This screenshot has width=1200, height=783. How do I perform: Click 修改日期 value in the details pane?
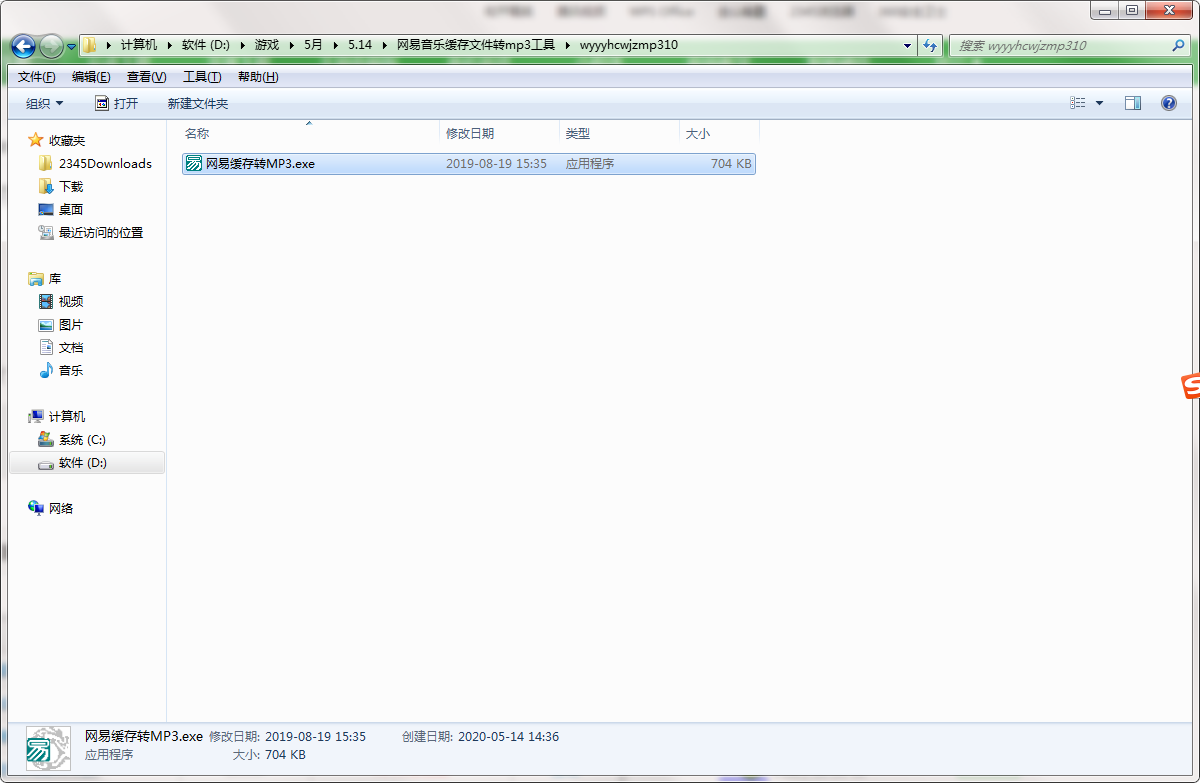315,737
